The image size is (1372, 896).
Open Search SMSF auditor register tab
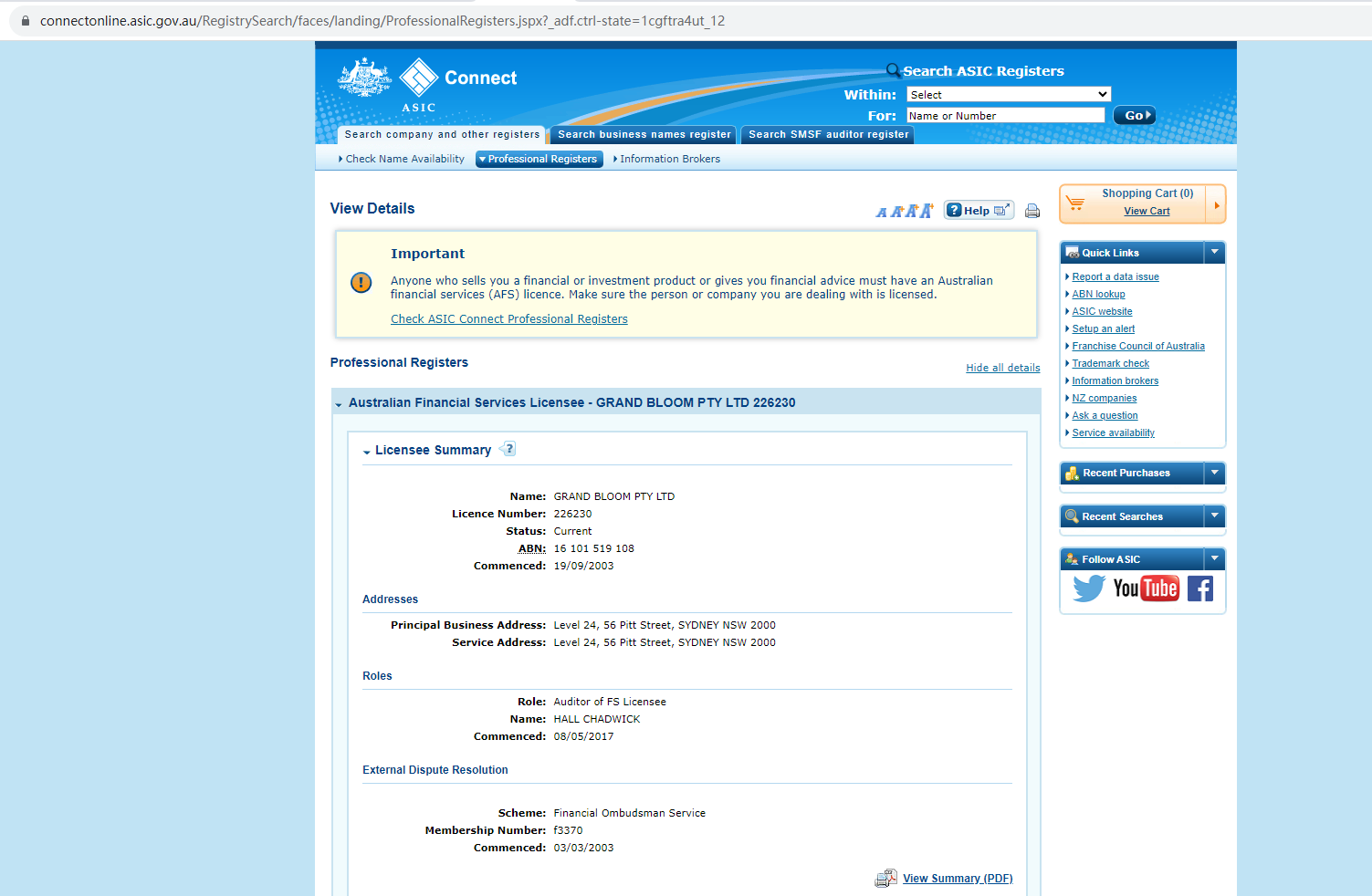[x=829, y=135]
